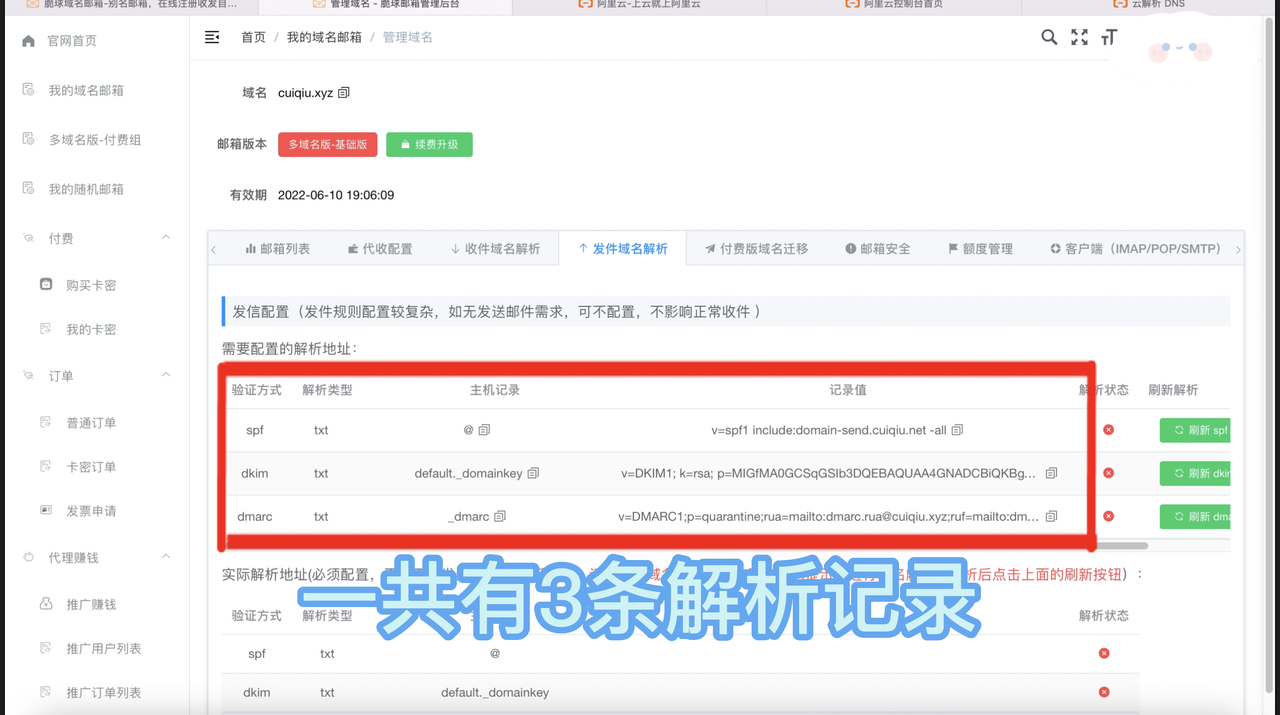Viewport: 1280px width, 715px height.
Task: Copy the default._domainkey host record
Action: pyautogui.click(x=533, y=473)
